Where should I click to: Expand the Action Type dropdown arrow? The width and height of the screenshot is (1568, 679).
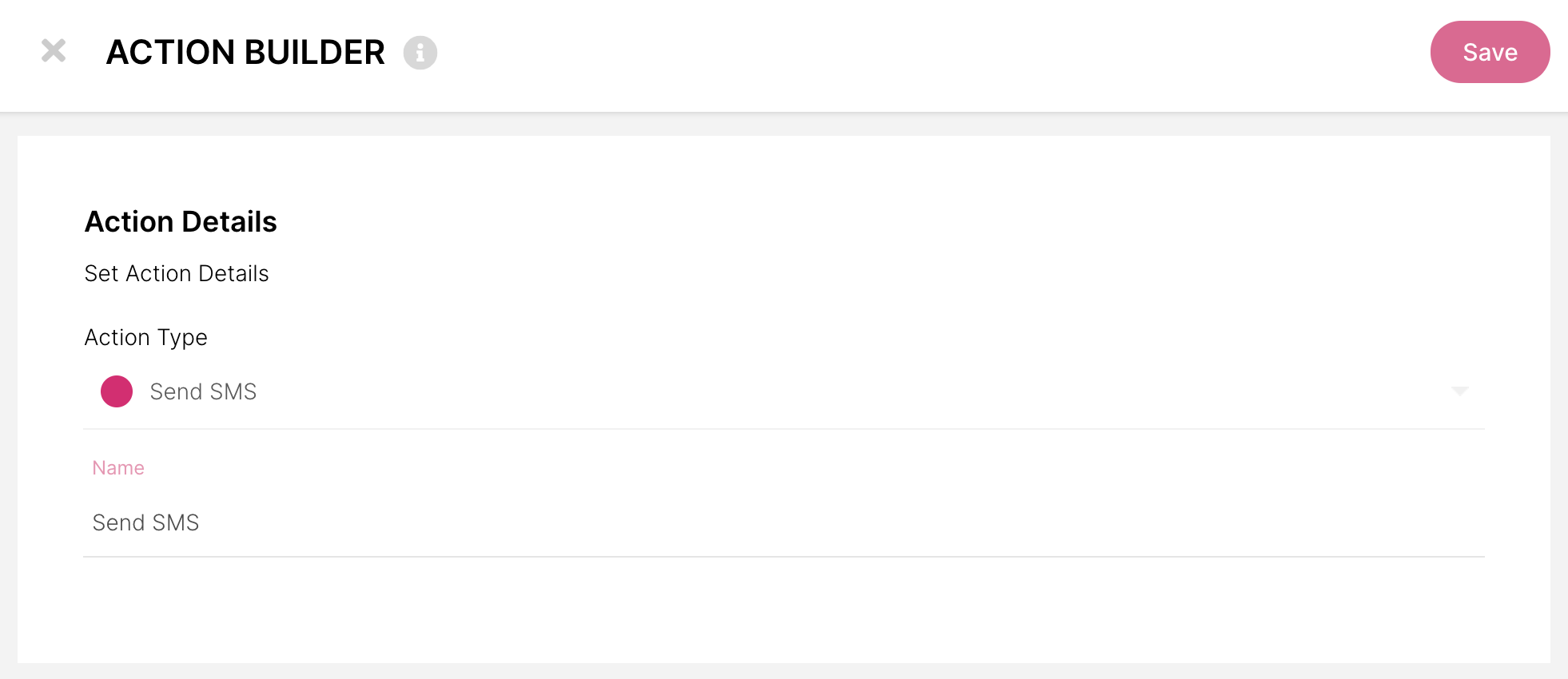coord(1459,391)
